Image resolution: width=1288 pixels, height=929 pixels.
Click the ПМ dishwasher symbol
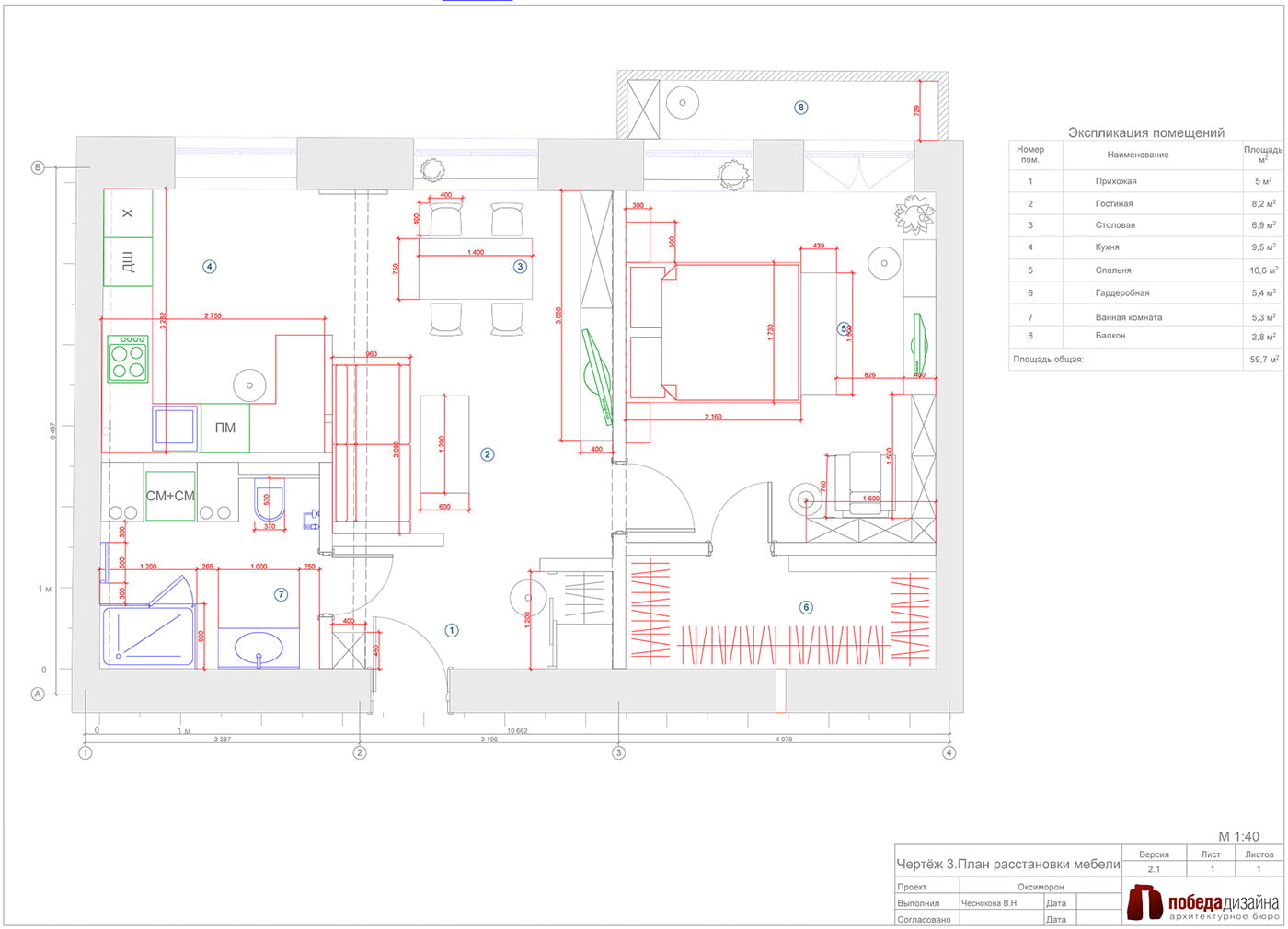pos(224,427)
